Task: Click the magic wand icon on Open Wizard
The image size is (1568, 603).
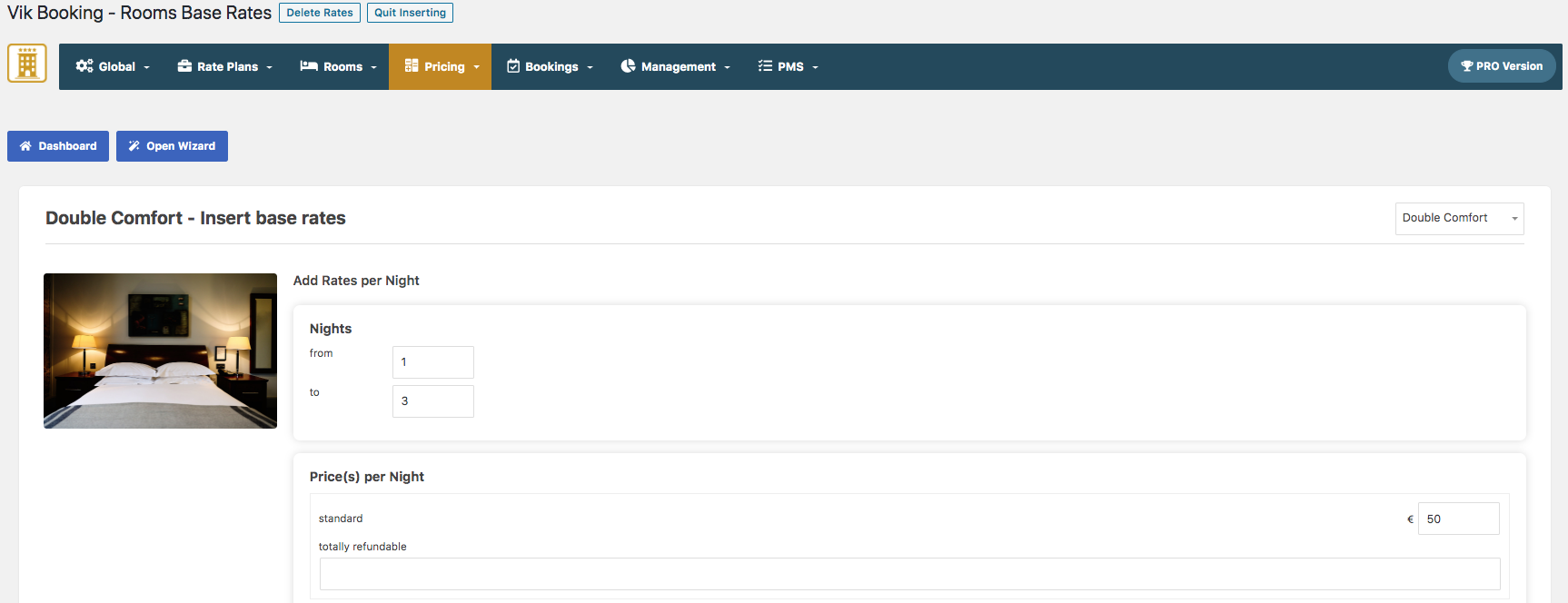Action: point(134,146)
